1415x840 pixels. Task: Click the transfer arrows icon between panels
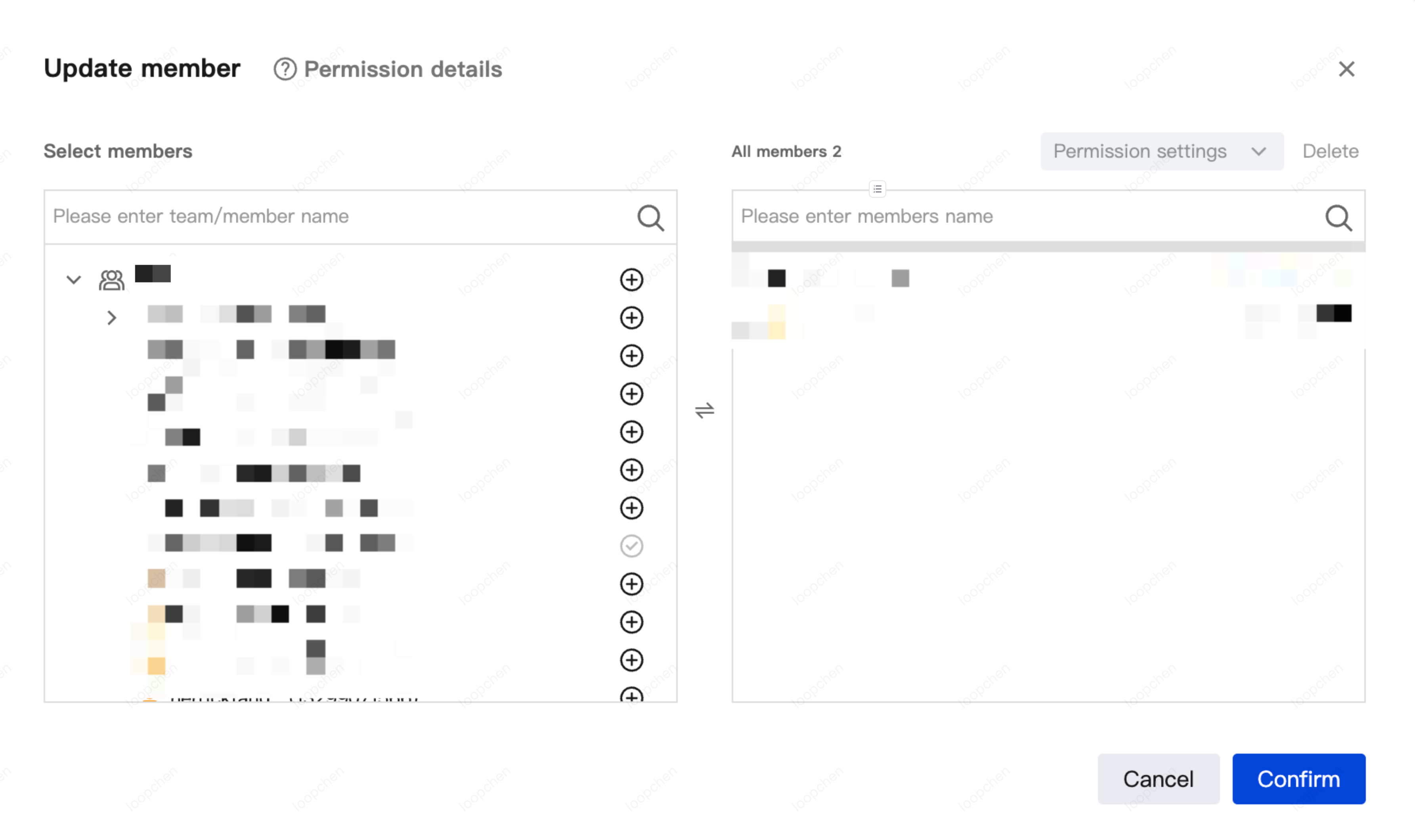coord(704,410)
